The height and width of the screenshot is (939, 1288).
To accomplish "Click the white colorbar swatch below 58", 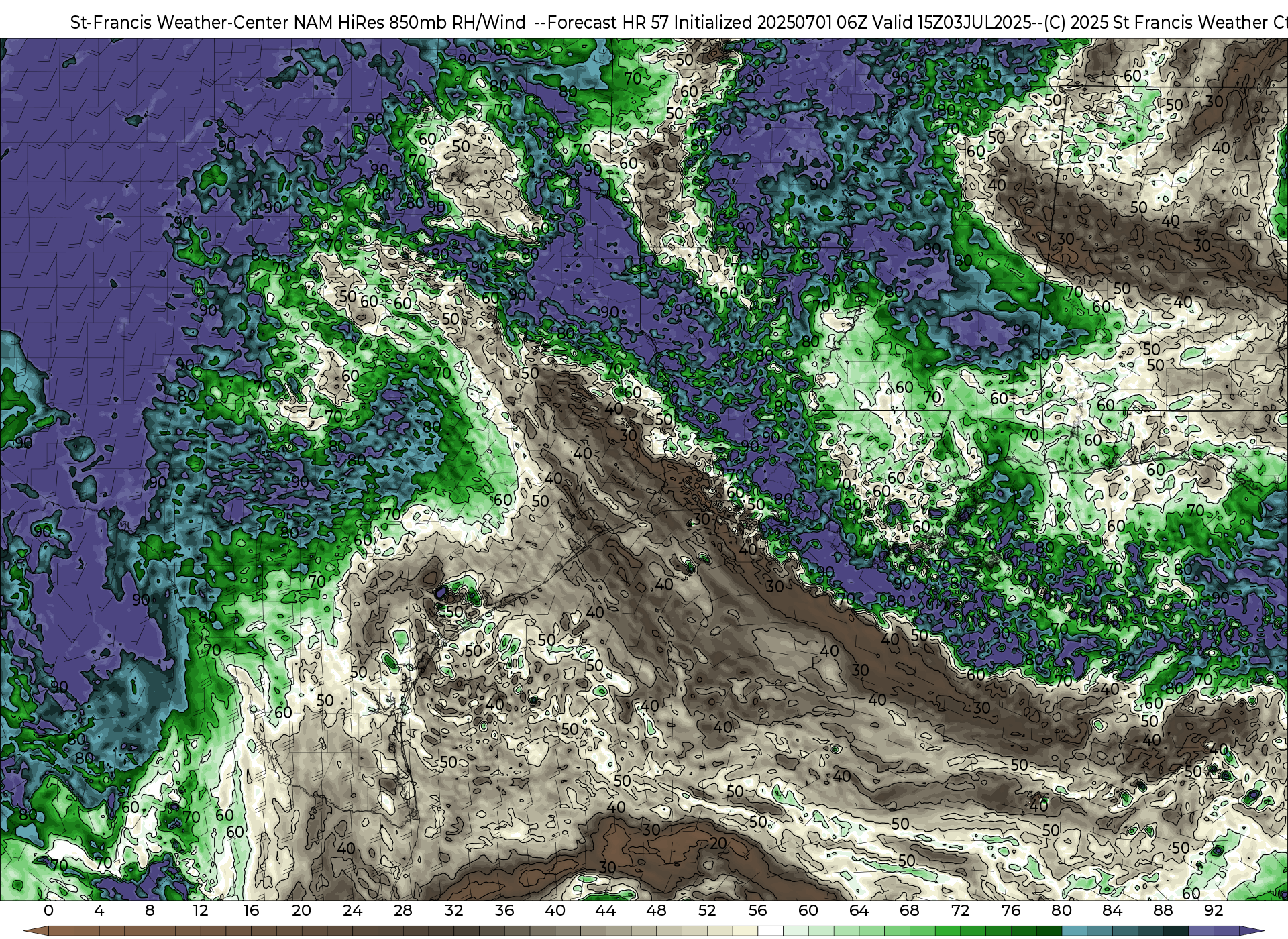I will (770, 931).
